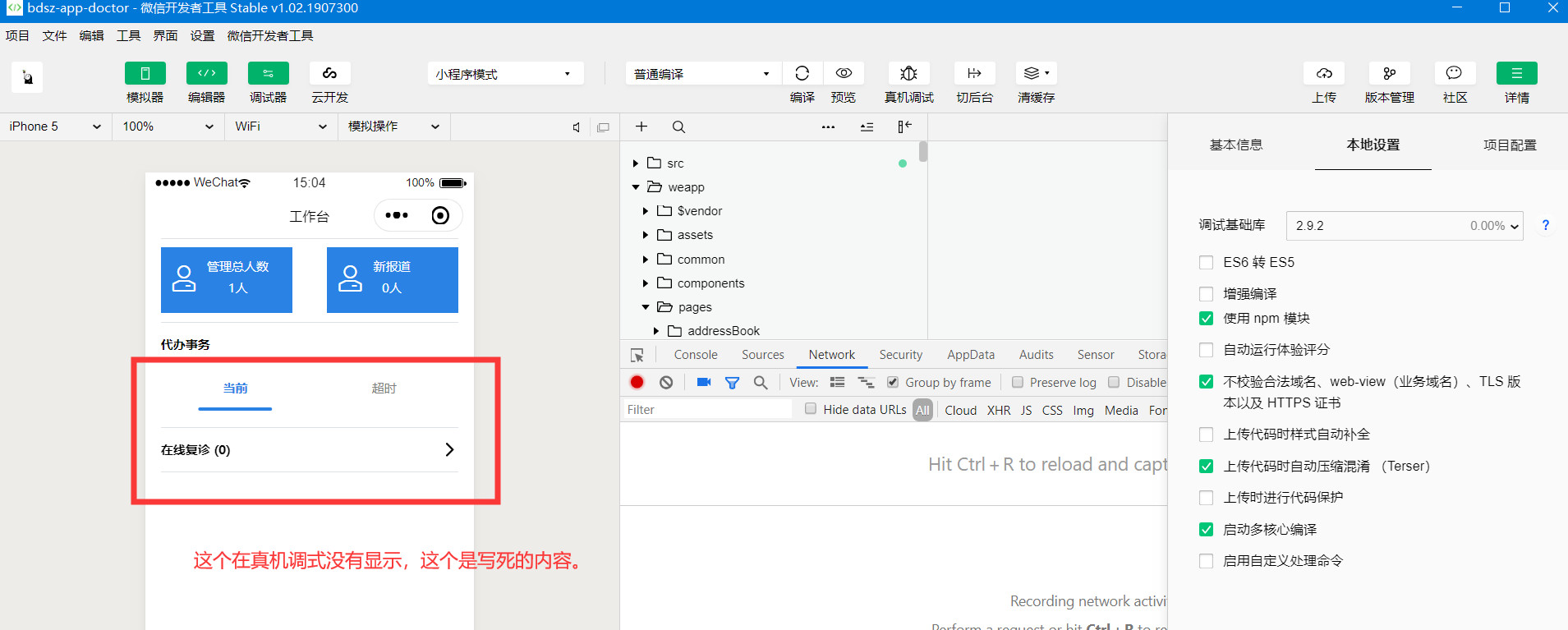Image resolution: width=1568 pixels, height=630 pixels.
Task: Open the 工具 menu
Action: 129,35
